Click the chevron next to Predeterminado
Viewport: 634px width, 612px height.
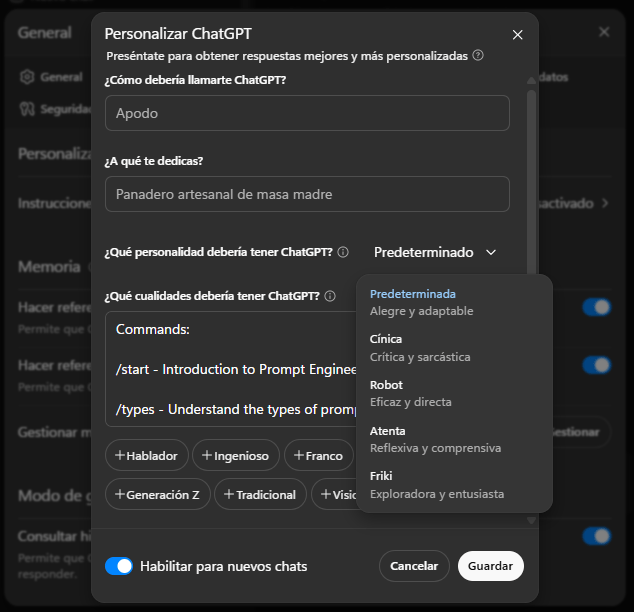tap(491, 253)
